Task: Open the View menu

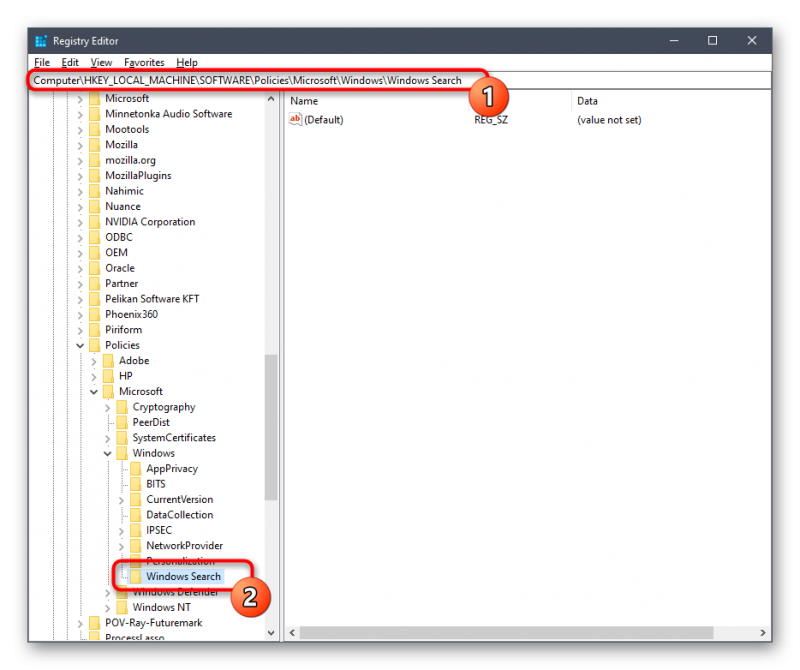Action: coord(101,62)
